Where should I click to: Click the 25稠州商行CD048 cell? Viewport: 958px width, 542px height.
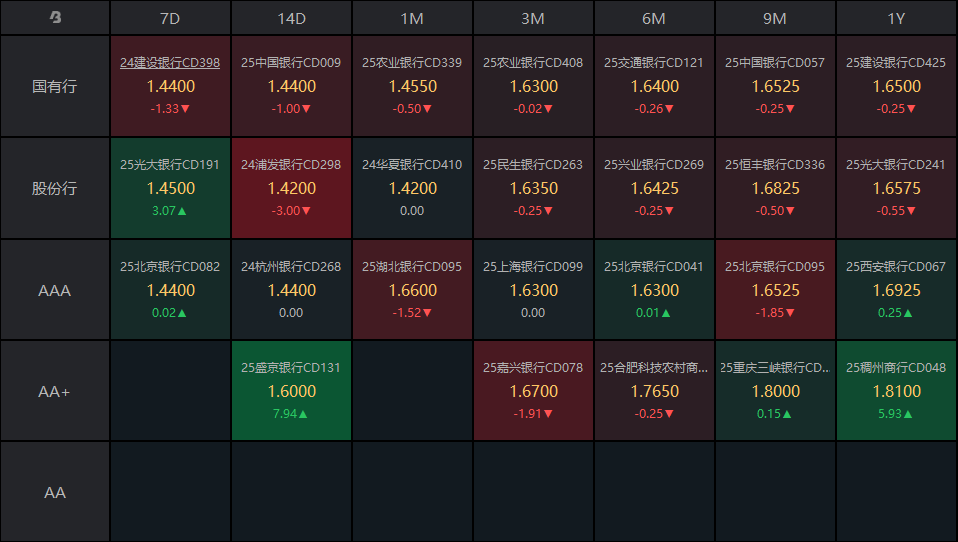(x=896, y=391)
